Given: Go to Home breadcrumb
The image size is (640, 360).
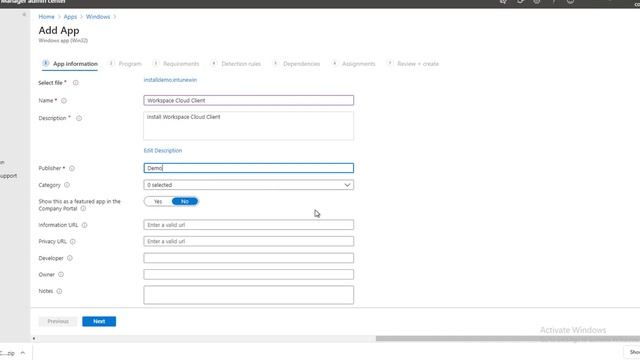Looking at the screenshot, I should click(47, 17).
